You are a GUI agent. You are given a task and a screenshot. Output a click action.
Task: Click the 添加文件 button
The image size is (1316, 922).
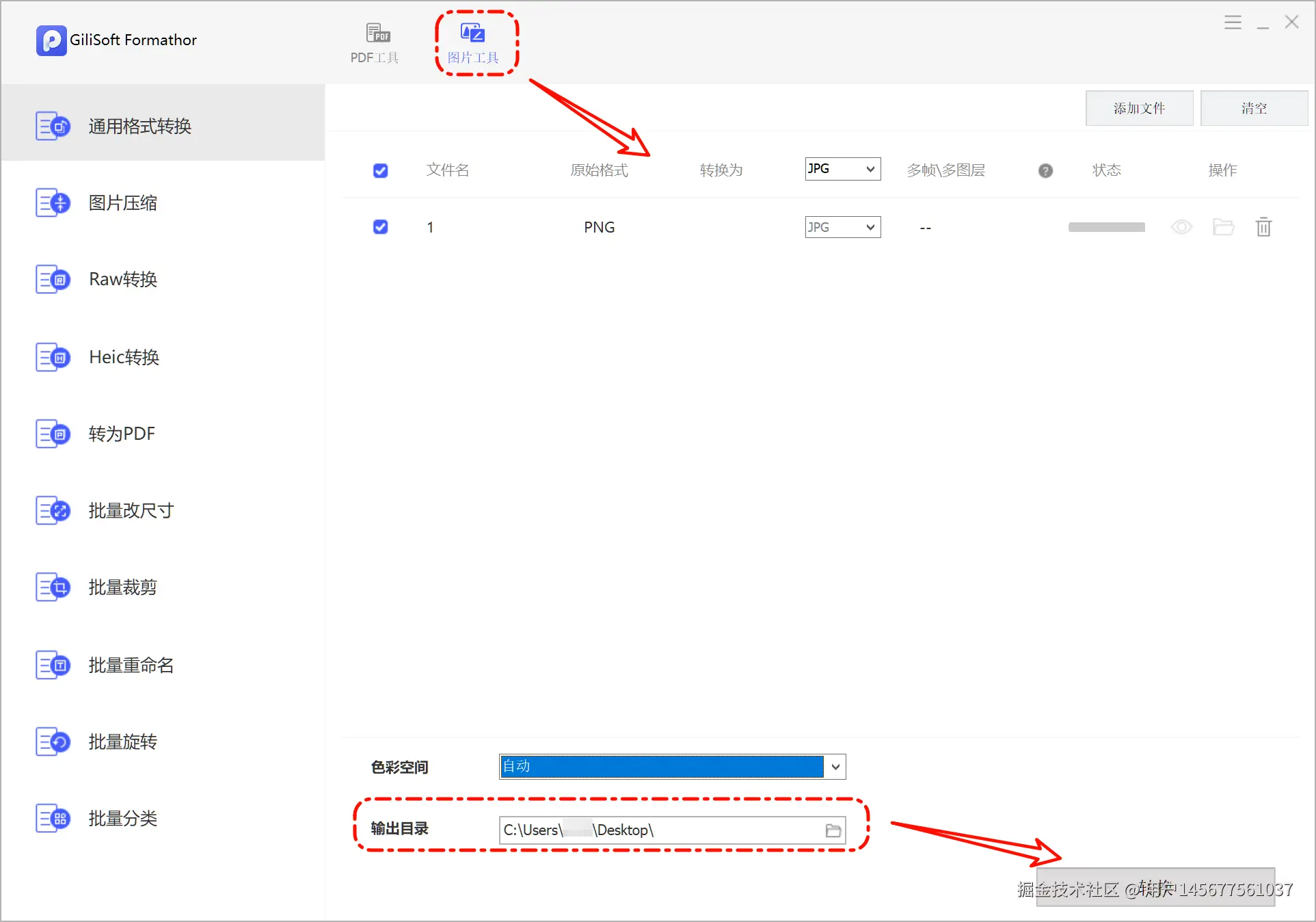(x=1138, y=108)
